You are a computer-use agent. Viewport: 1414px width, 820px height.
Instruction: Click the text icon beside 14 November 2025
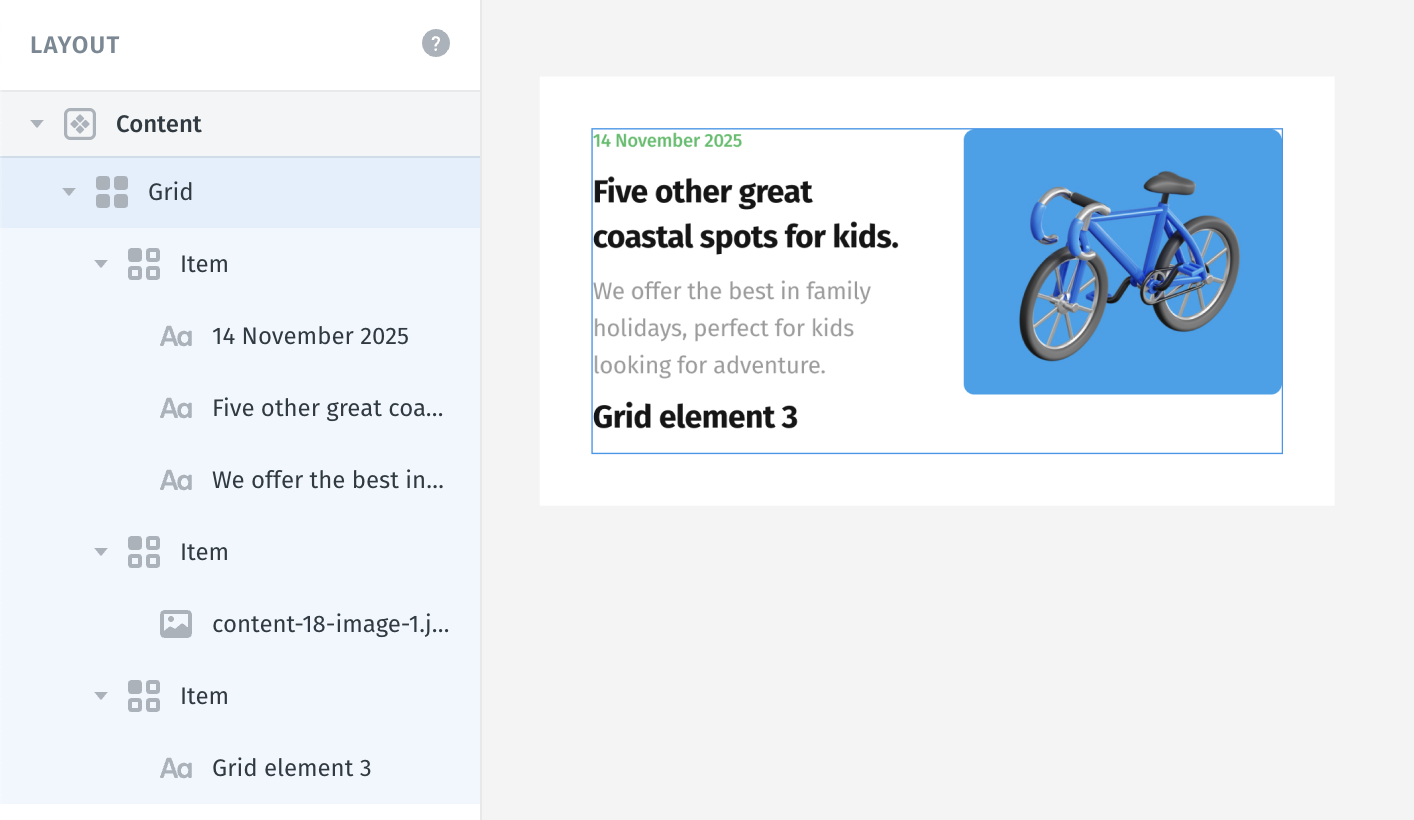click(x=176, y=336)
